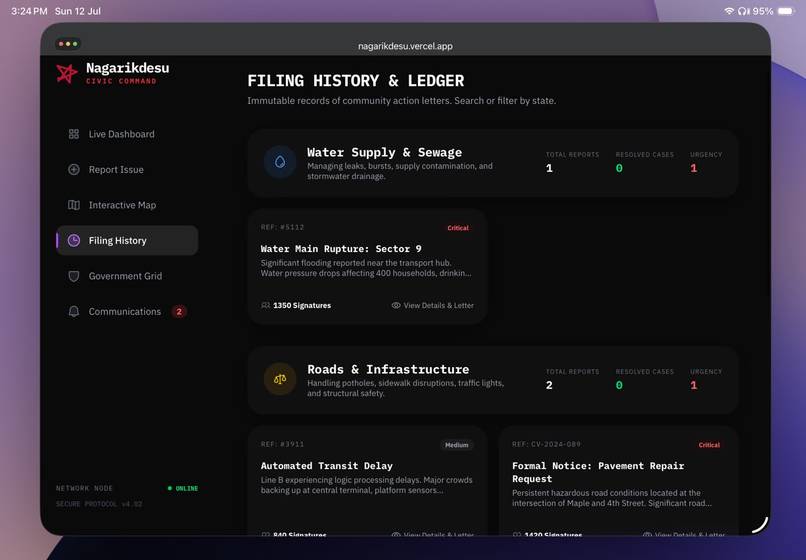806x560 pixels.
Task: Click the Live Dashboard grid icon
Action: [x=74, y=134]
